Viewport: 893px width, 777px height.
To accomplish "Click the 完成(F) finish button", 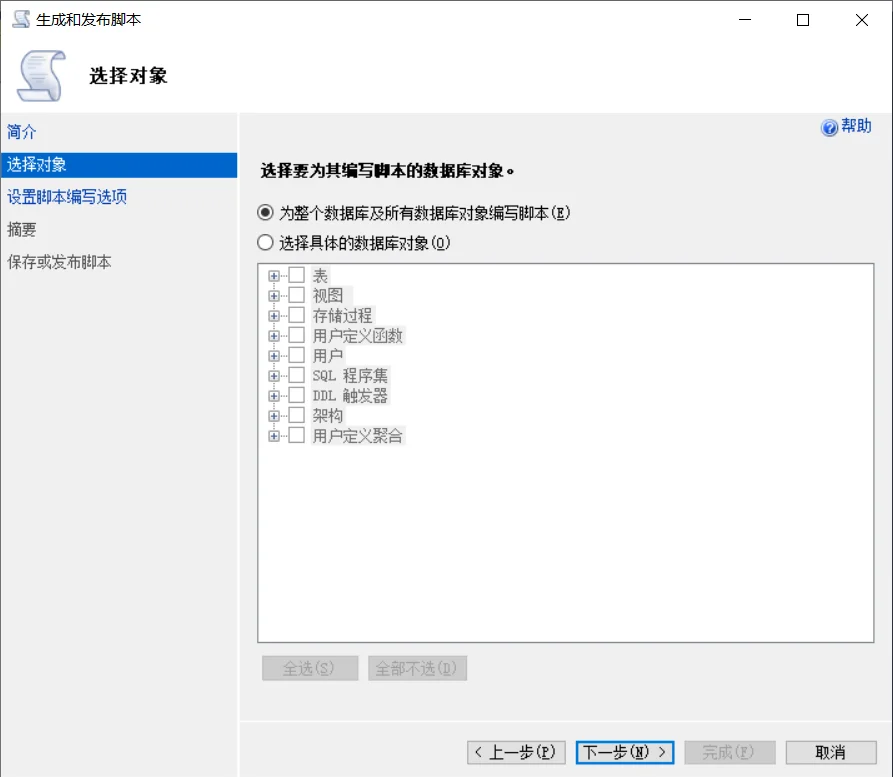I will click(x=730, y=753).
